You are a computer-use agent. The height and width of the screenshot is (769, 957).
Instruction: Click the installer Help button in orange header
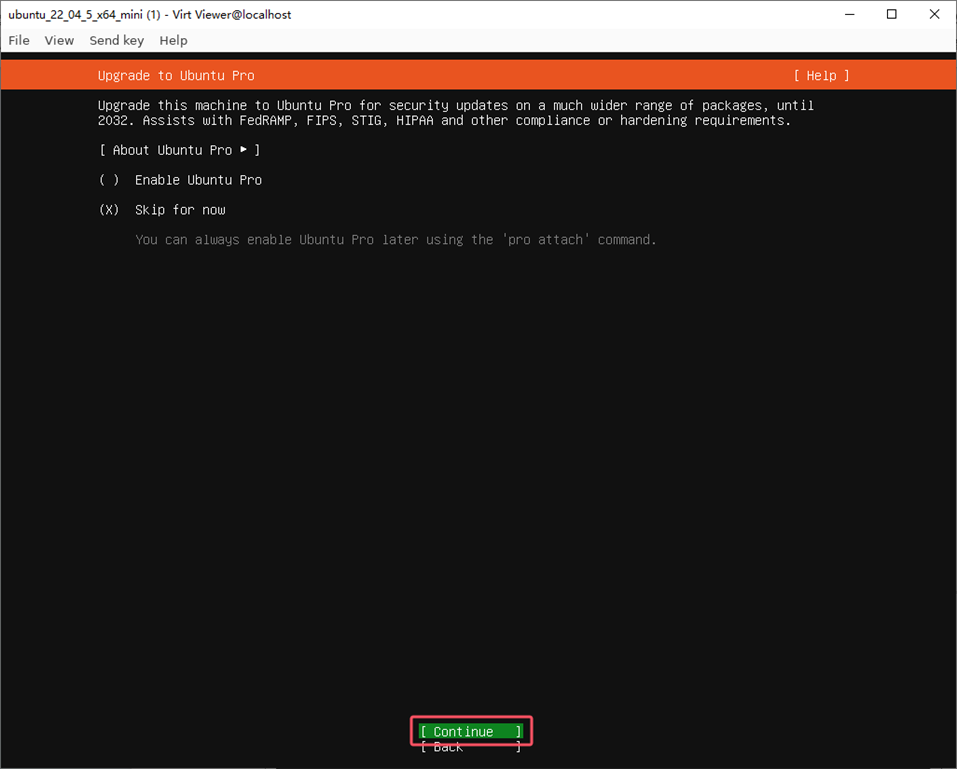tap(822, 76)
